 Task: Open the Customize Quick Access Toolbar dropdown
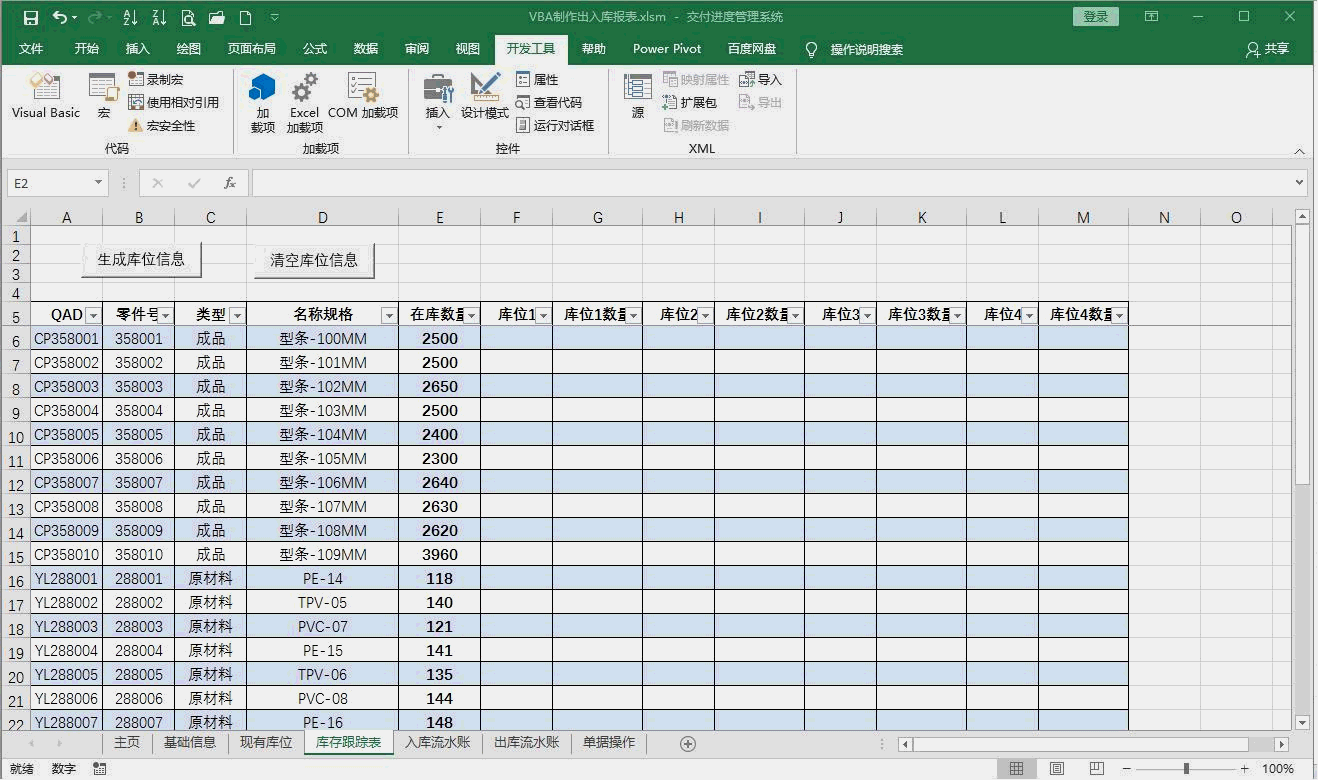point(274,17)
